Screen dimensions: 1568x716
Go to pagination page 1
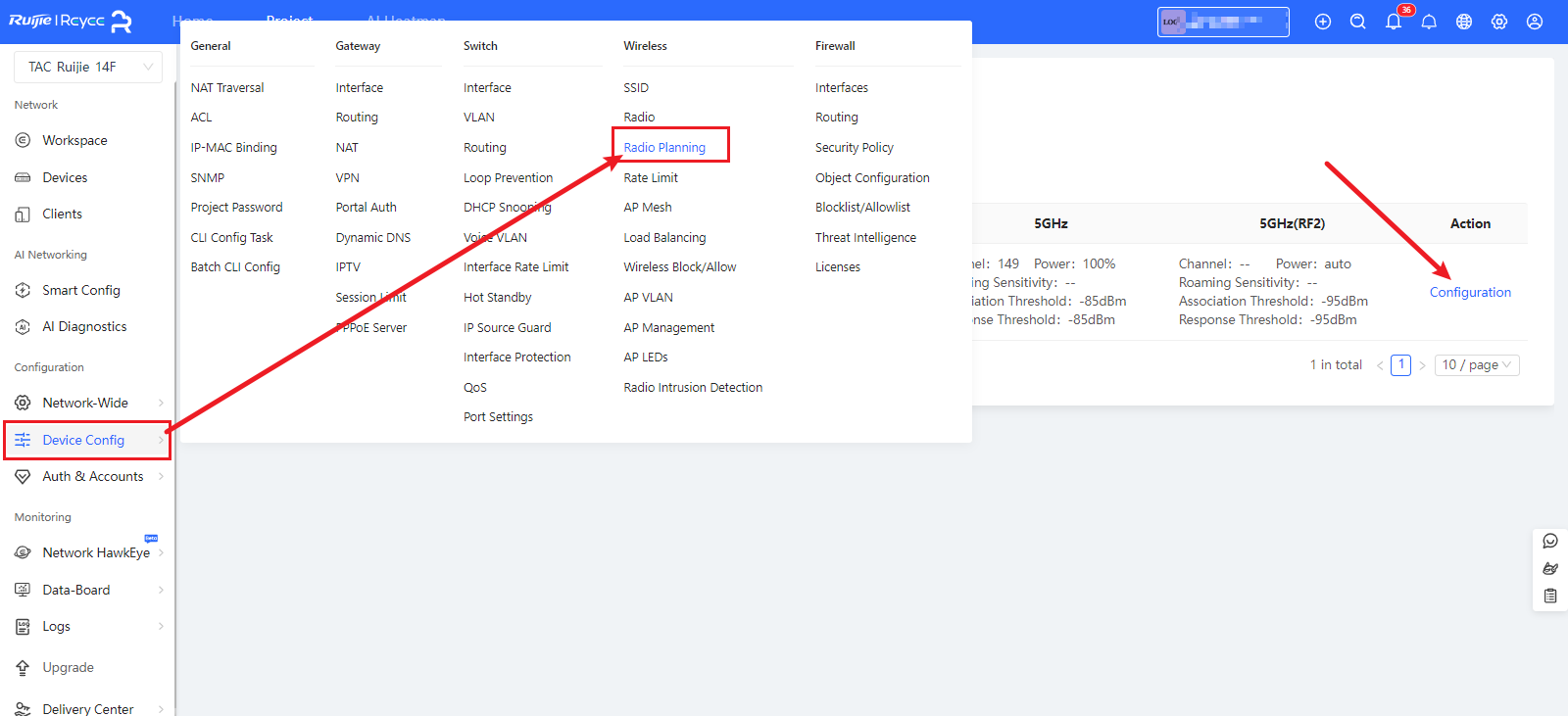tap(1401, 364)
